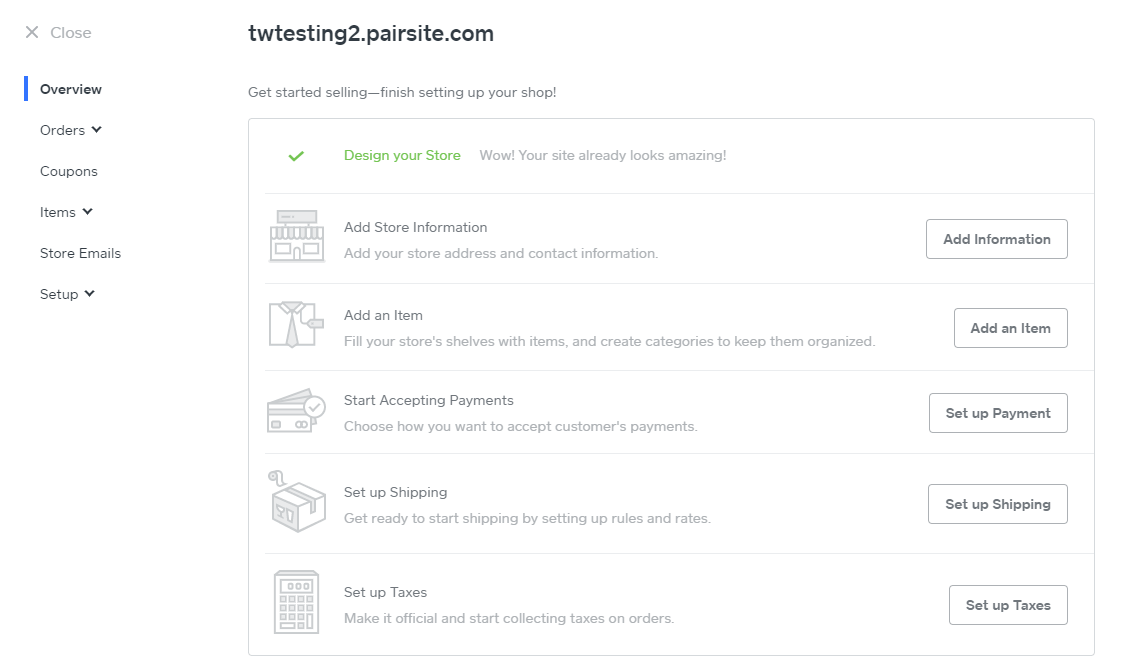Open the Design your Store link
The image size is (1123, 667).
[x=402, y=155]
